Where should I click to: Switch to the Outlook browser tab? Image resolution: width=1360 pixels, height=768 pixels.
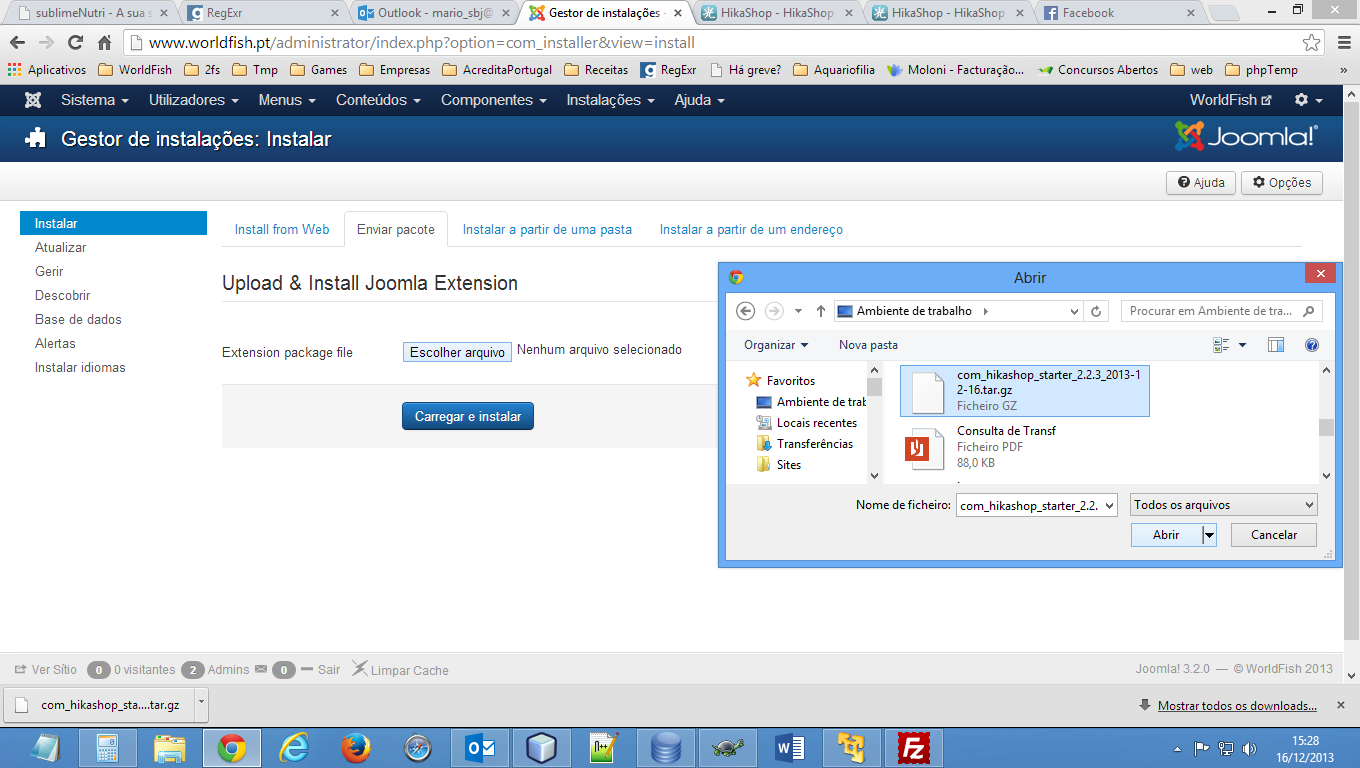(x=436, y=13)
